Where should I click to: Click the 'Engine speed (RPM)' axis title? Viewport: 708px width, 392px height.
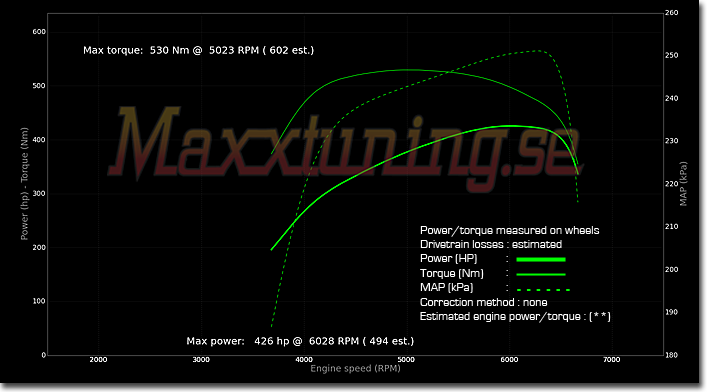(355, 369)
